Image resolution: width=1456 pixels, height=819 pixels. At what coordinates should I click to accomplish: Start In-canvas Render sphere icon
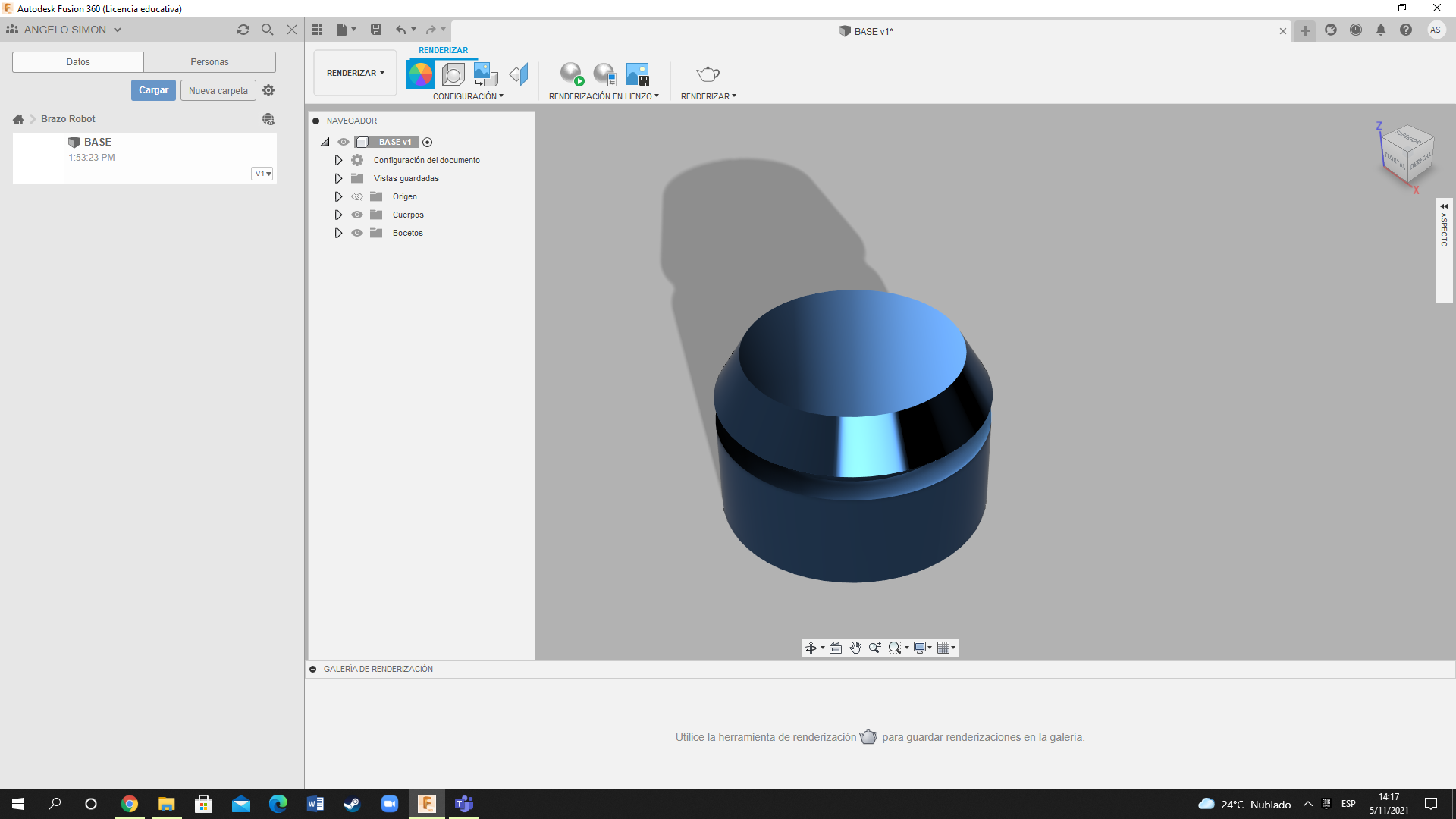[572, 74]
